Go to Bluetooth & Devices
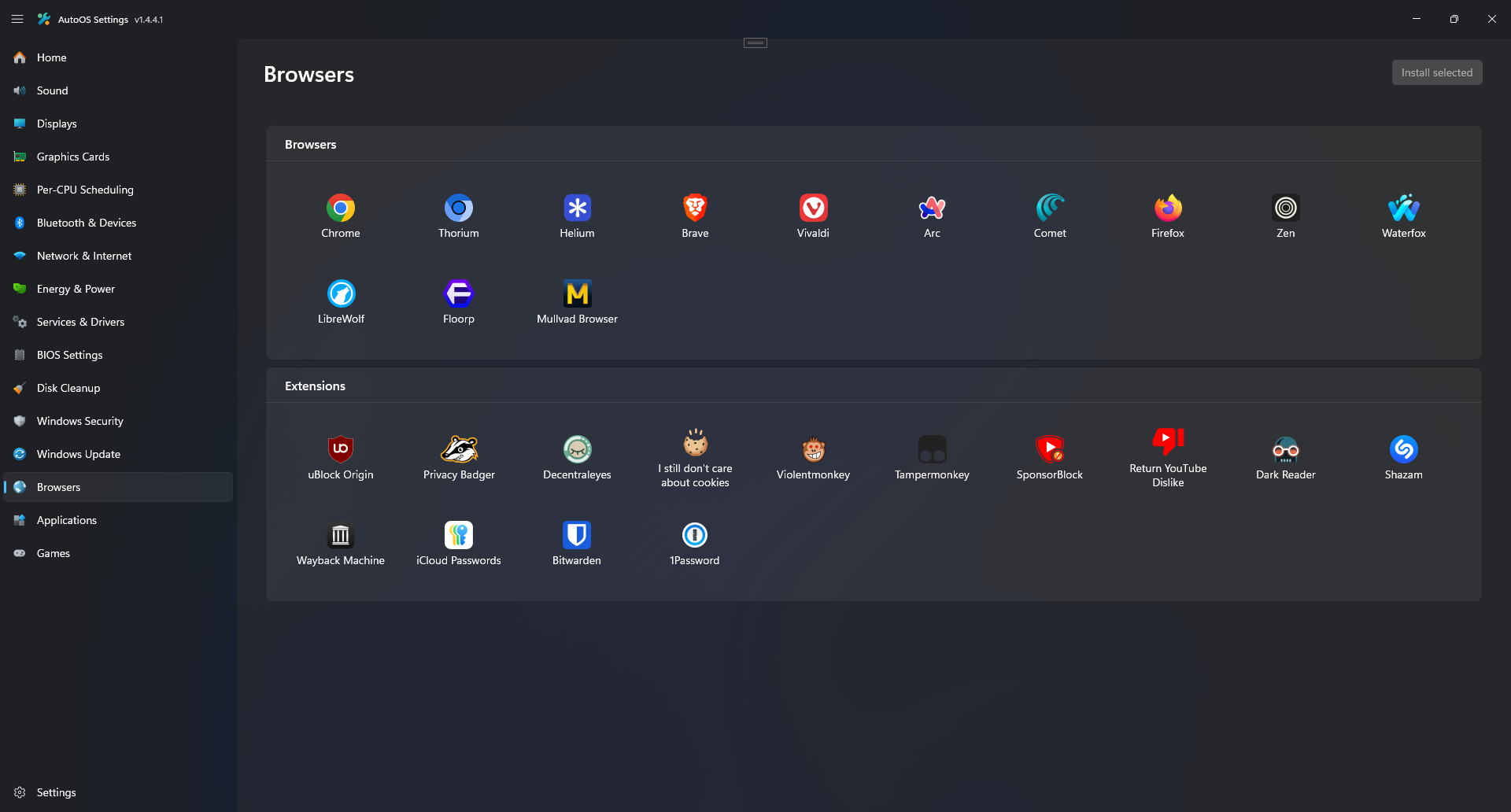Screen dimensions: 1511x812 (x=118, y=223)
